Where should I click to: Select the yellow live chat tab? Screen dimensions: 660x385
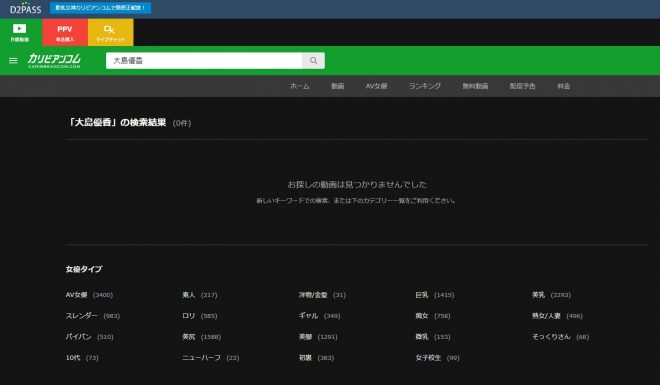click(110, 32)
